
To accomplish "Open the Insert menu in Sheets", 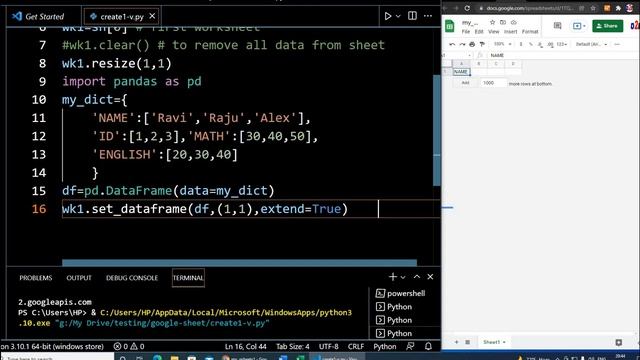I will (510, 31).
